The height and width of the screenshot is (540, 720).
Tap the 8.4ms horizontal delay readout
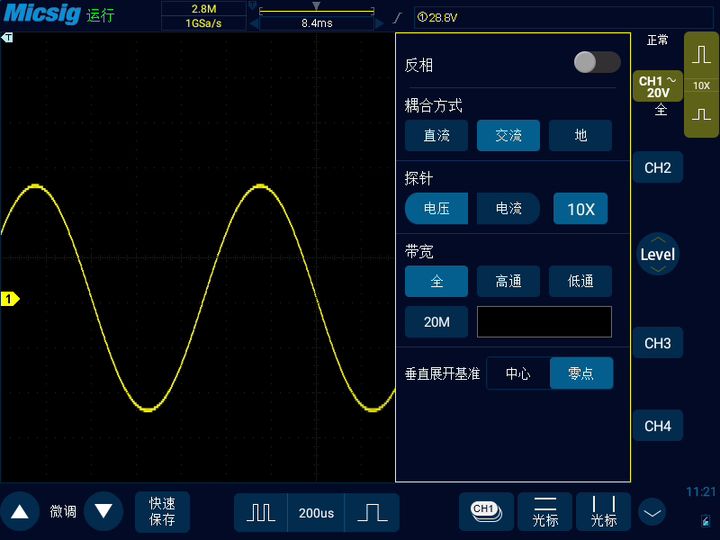click(317, 23)
